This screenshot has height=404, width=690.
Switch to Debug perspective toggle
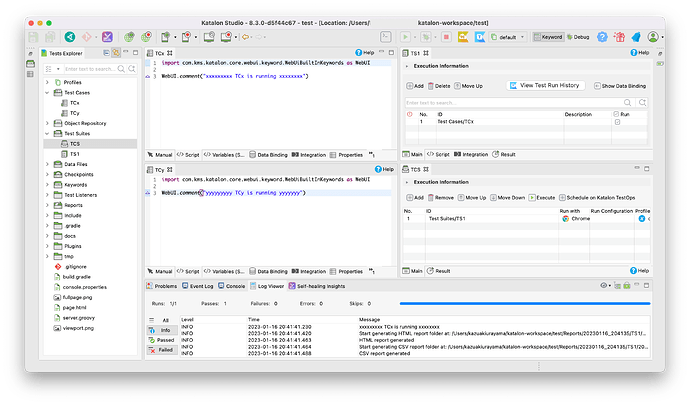point(578,37)
